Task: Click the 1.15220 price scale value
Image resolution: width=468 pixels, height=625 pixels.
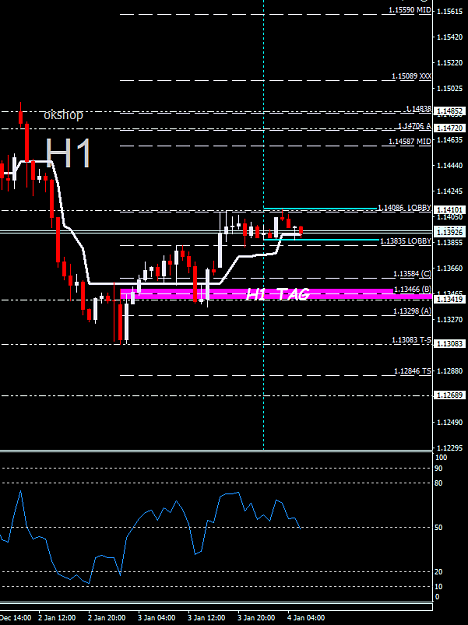Action: pyautogui.click(x=450, y=63)
